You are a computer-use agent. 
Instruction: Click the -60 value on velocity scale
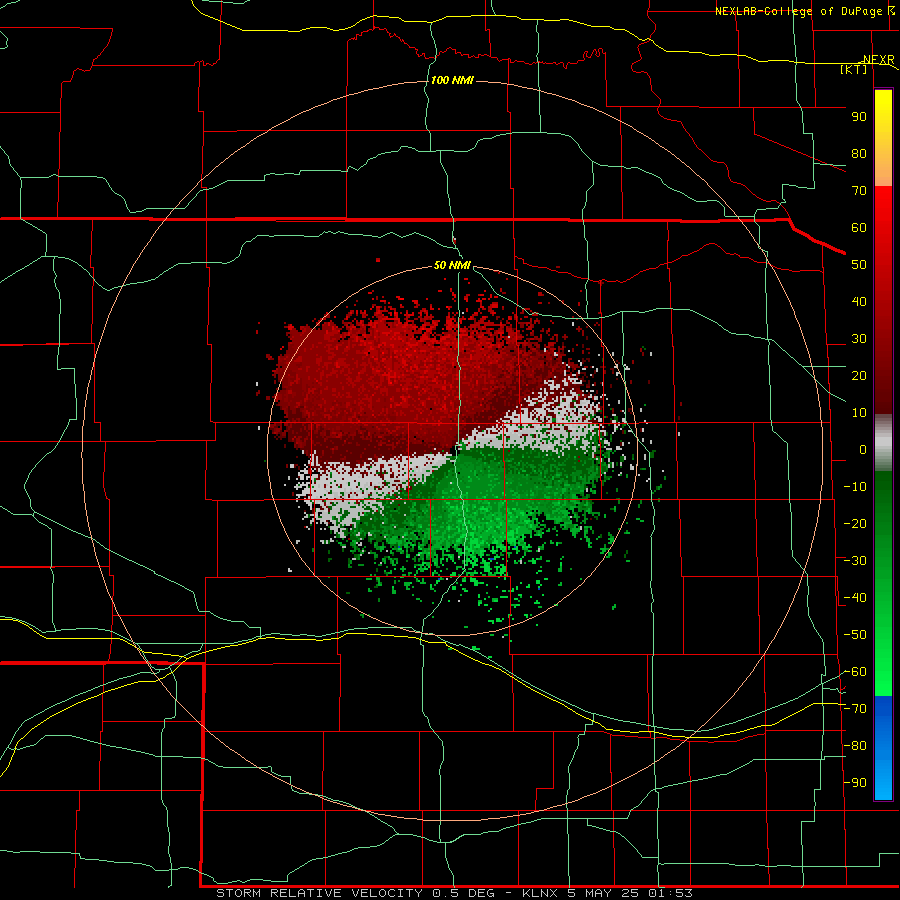pyautogui.click(x=855, y=672)
